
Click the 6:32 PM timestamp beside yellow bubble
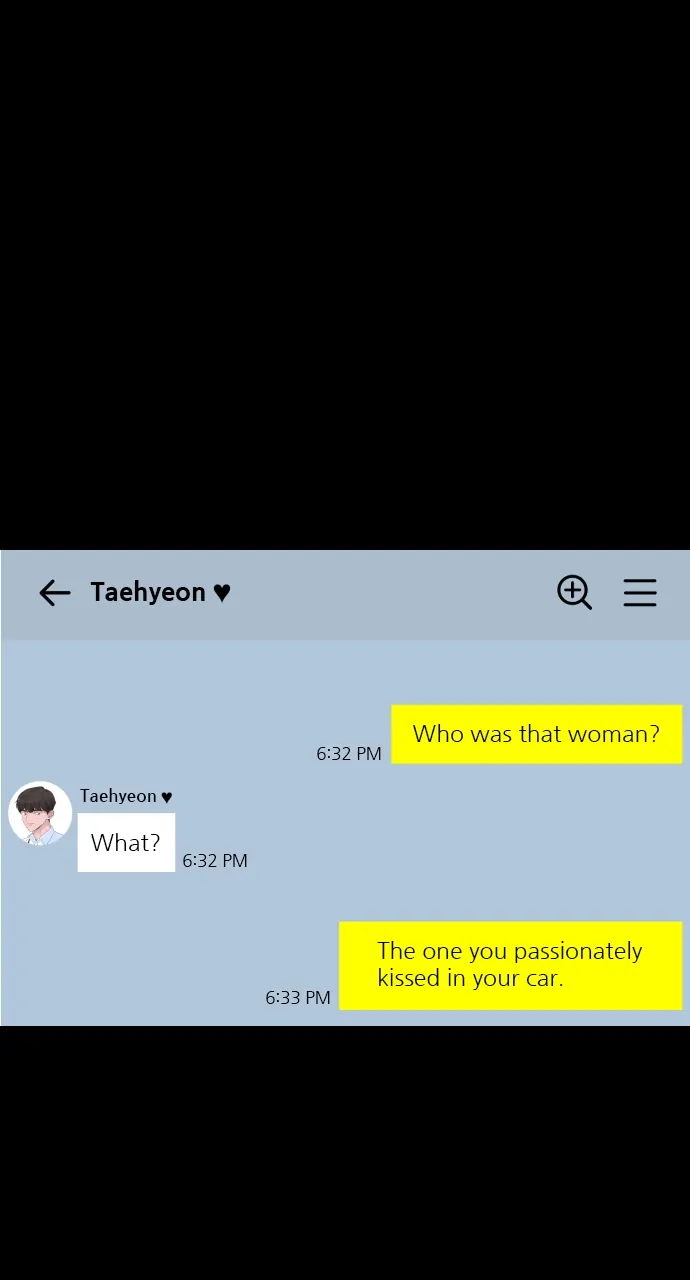[349, 753]
